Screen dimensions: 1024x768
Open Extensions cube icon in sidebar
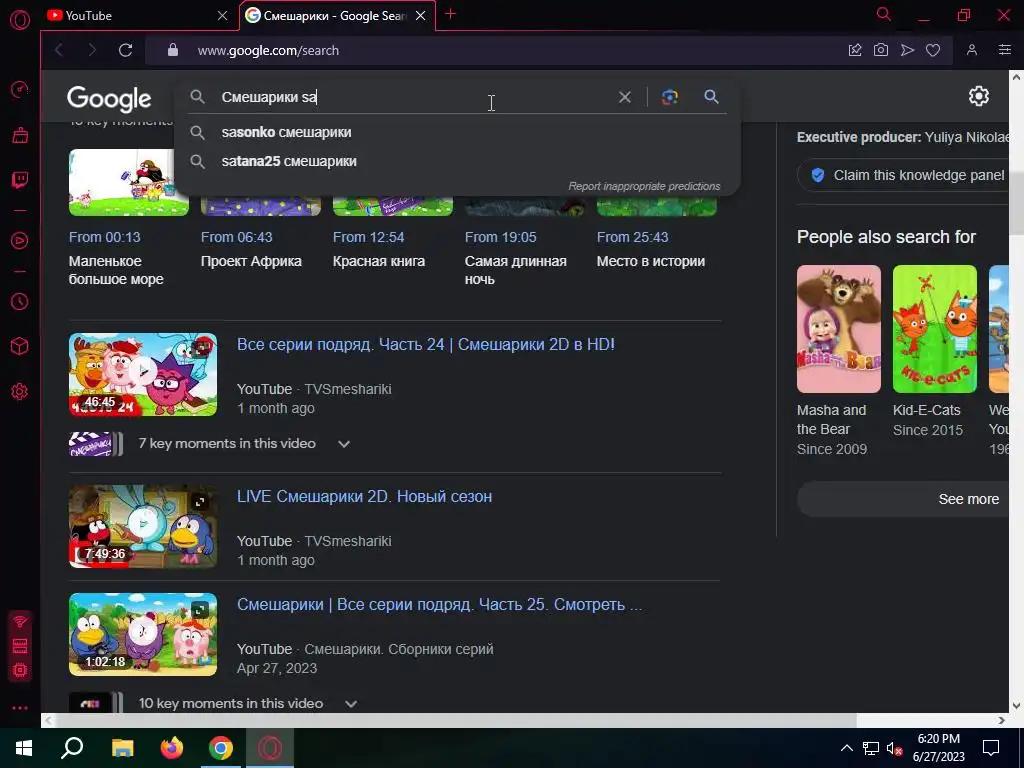point(20,346)
